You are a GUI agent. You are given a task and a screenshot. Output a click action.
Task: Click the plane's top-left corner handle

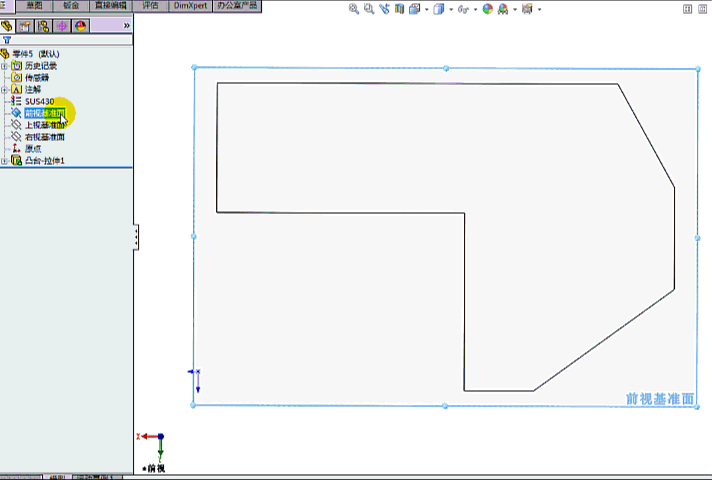tap(194, 67)
